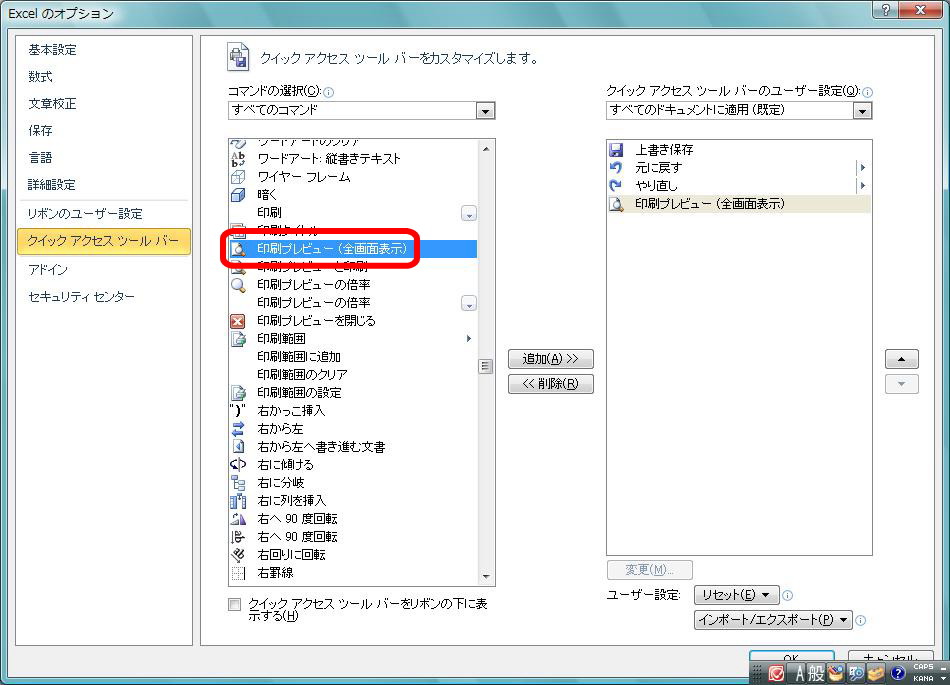Click the arrow beside やり直し in the toolbar list
Viewport: 950px width, 685px height.
(863, 186)
